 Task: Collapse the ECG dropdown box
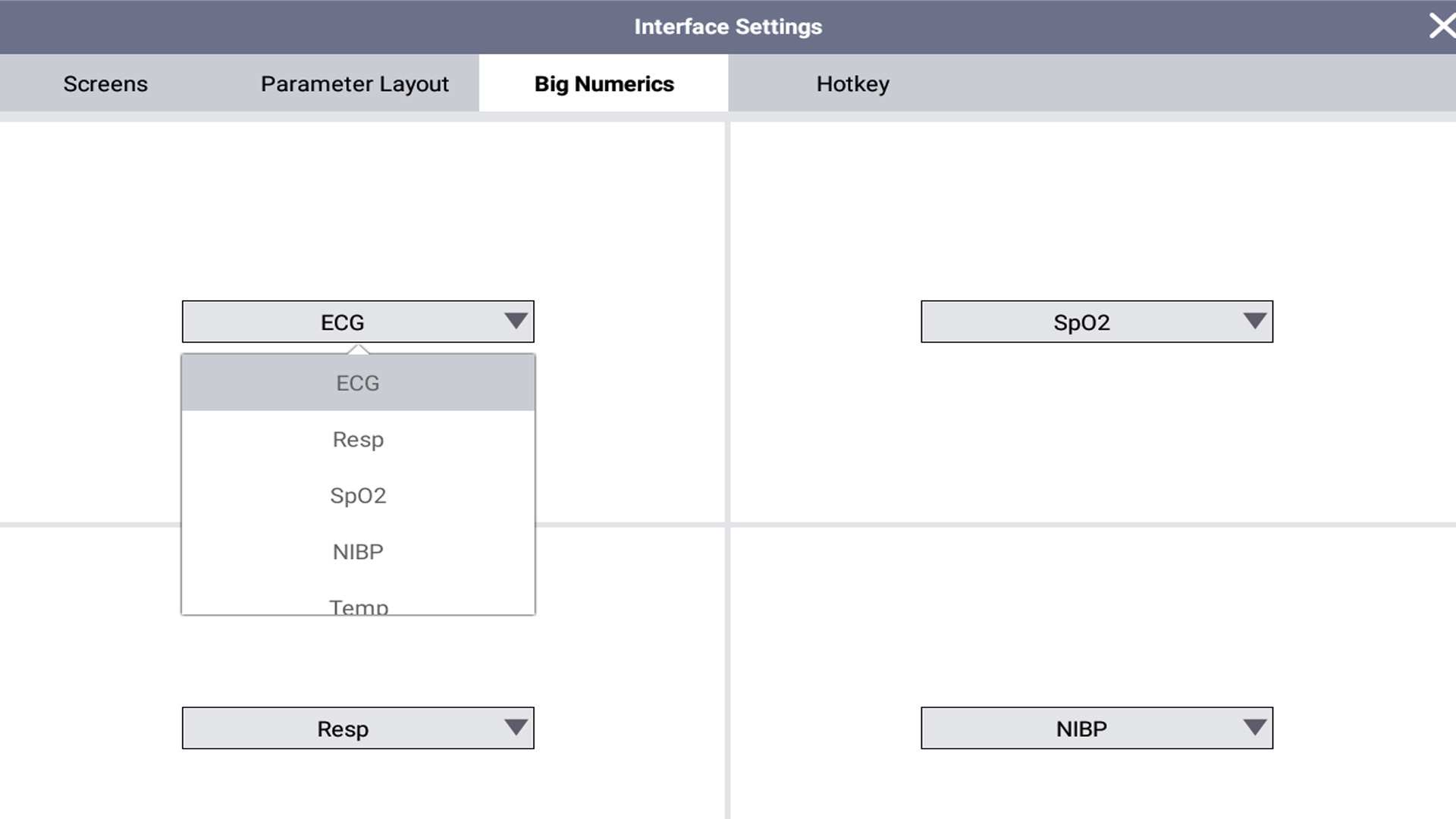click(x=343, y=322)
